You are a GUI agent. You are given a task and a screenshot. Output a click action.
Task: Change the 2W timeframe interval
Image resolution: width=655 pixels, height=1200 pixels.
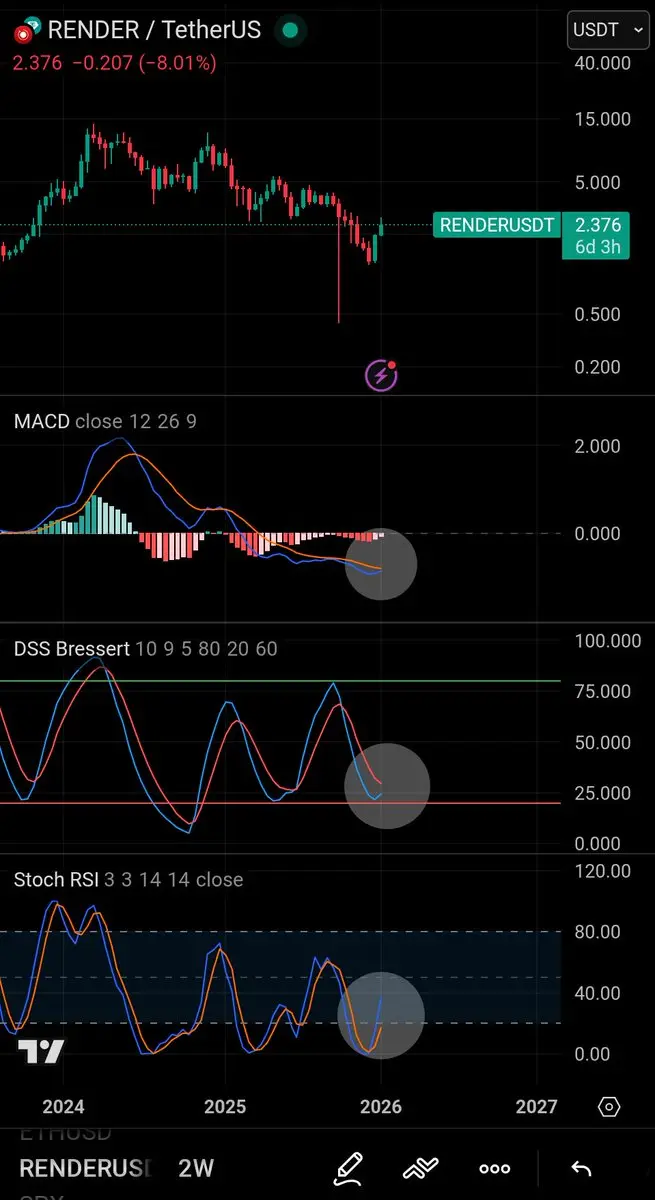coord(196,1168)
